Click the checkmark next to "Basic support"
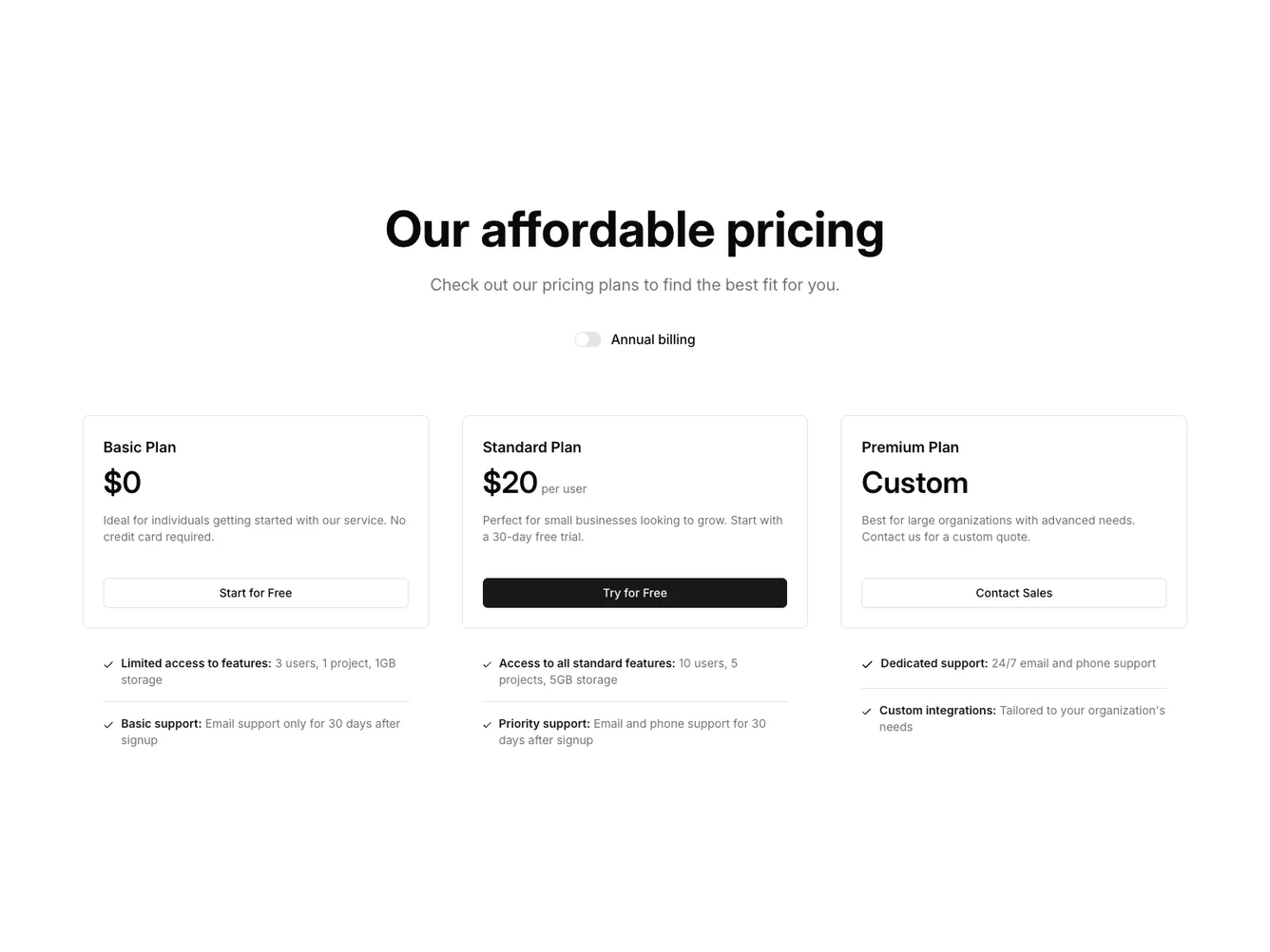The image size is (1270, 952). 108,724
